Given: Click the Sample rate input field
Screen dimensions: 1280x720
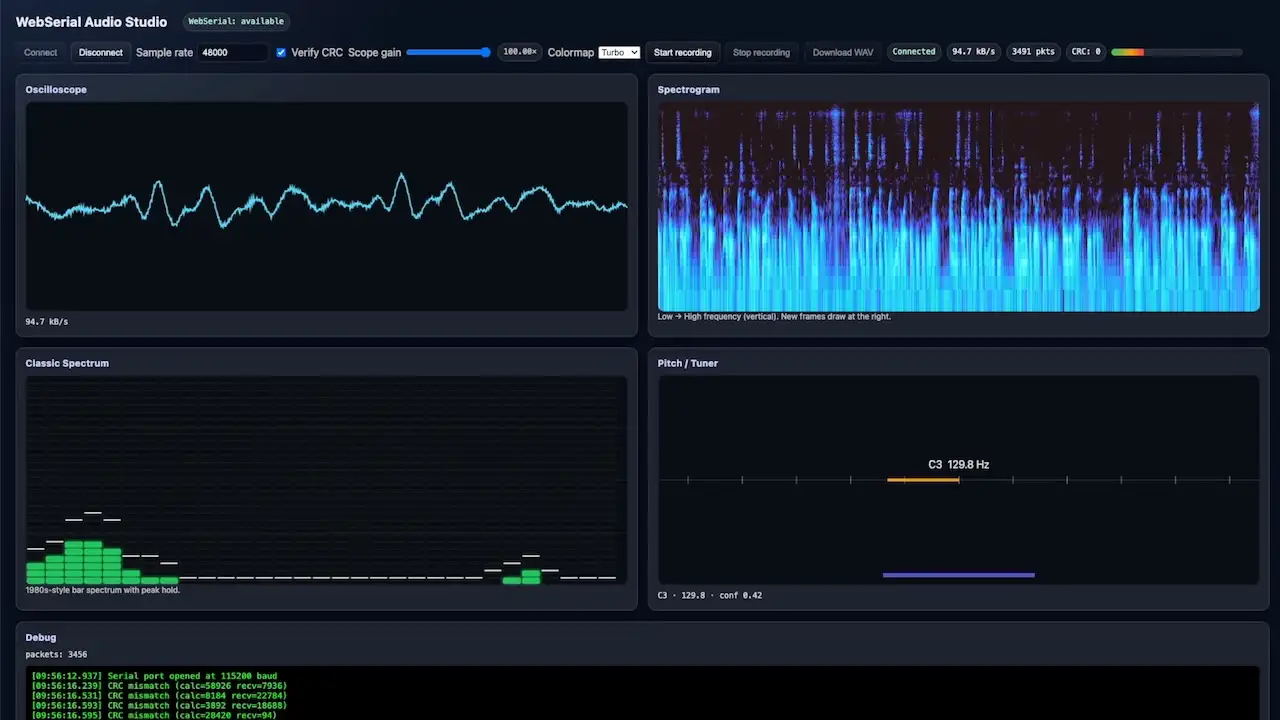Looking at the screenshot, I should click(x=232, y=52).
